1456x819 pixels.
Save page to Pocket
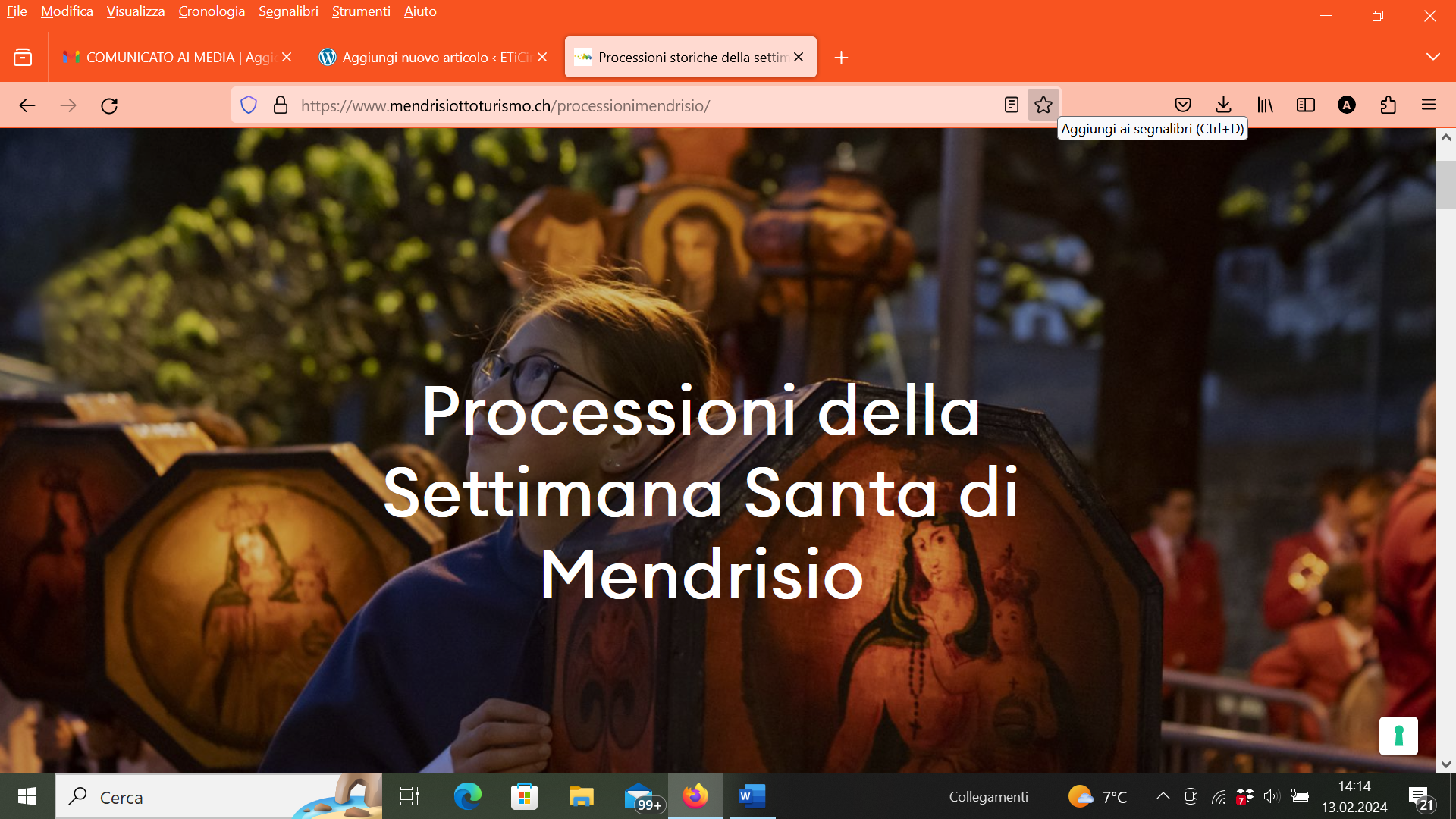1183,105
